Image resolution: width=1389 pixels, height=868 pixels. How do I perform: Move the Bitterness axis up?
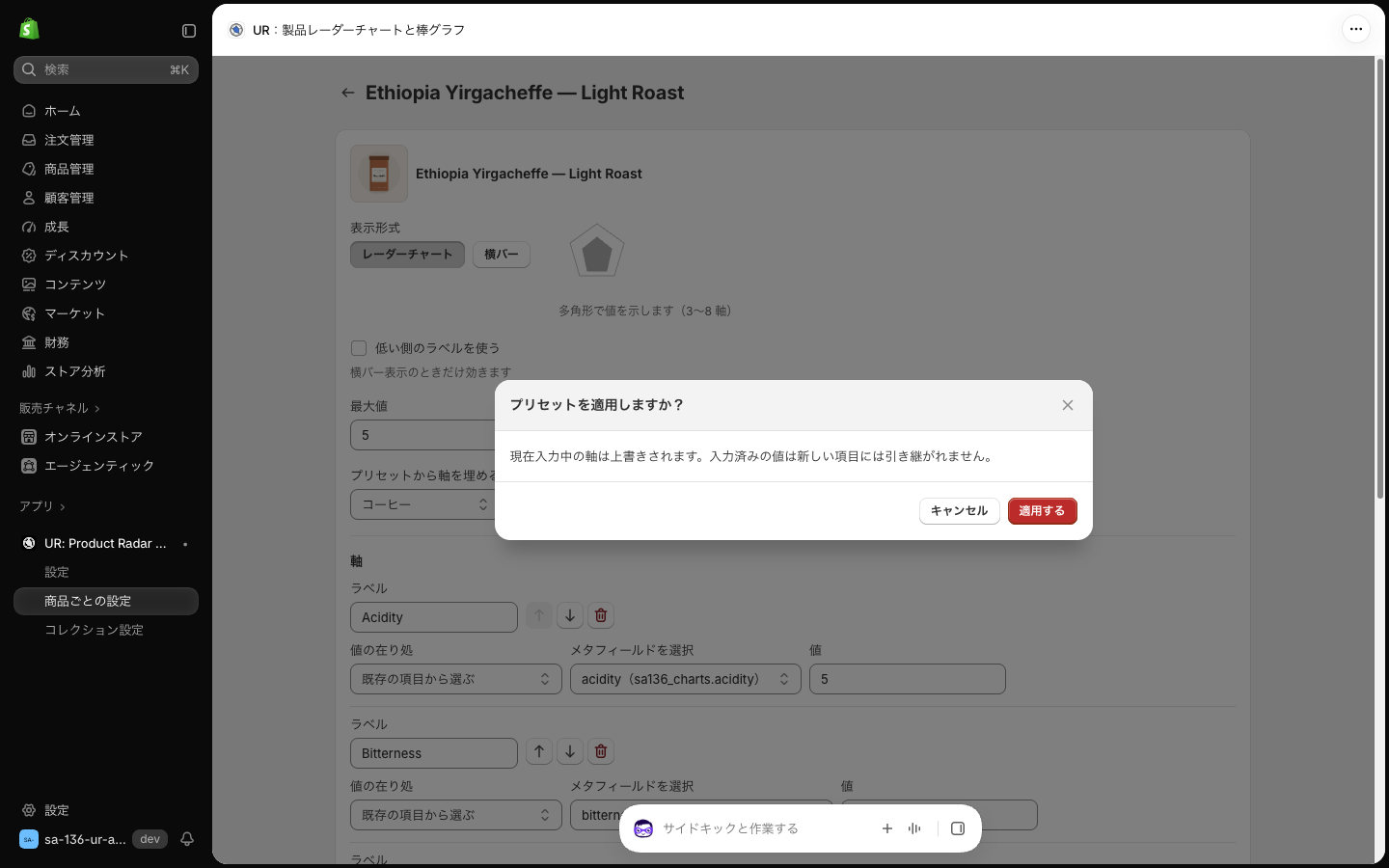[539, 751]
